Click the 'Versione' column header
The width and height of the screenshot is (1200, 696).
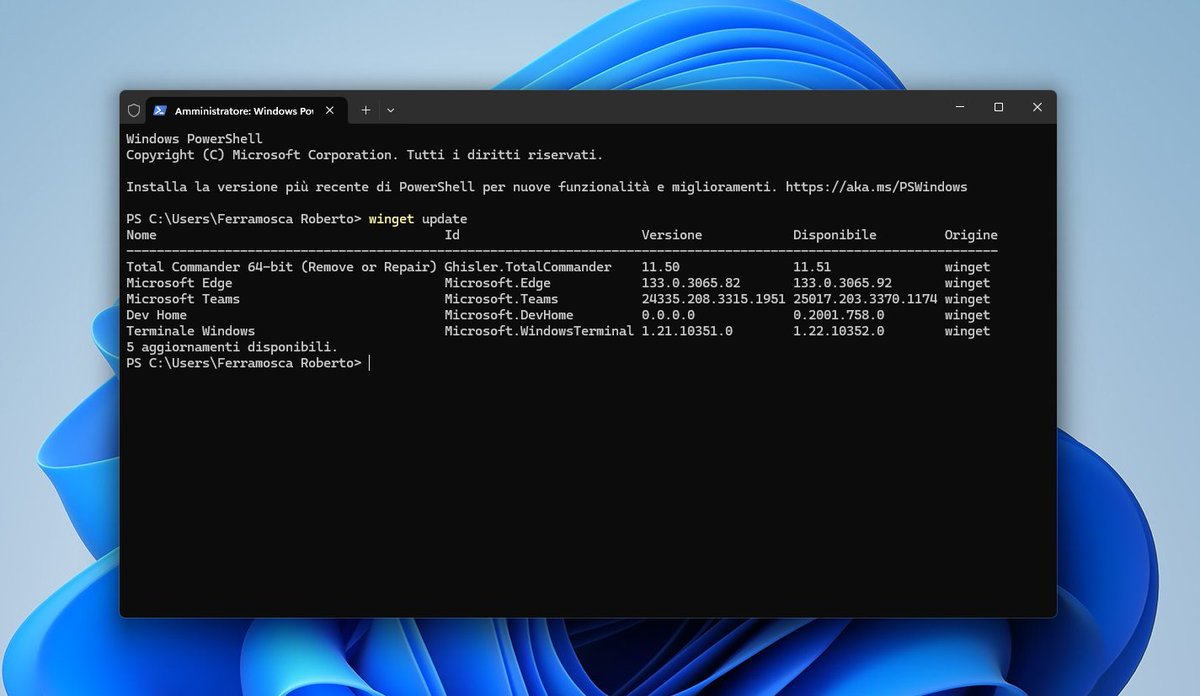tap(672, 235)
